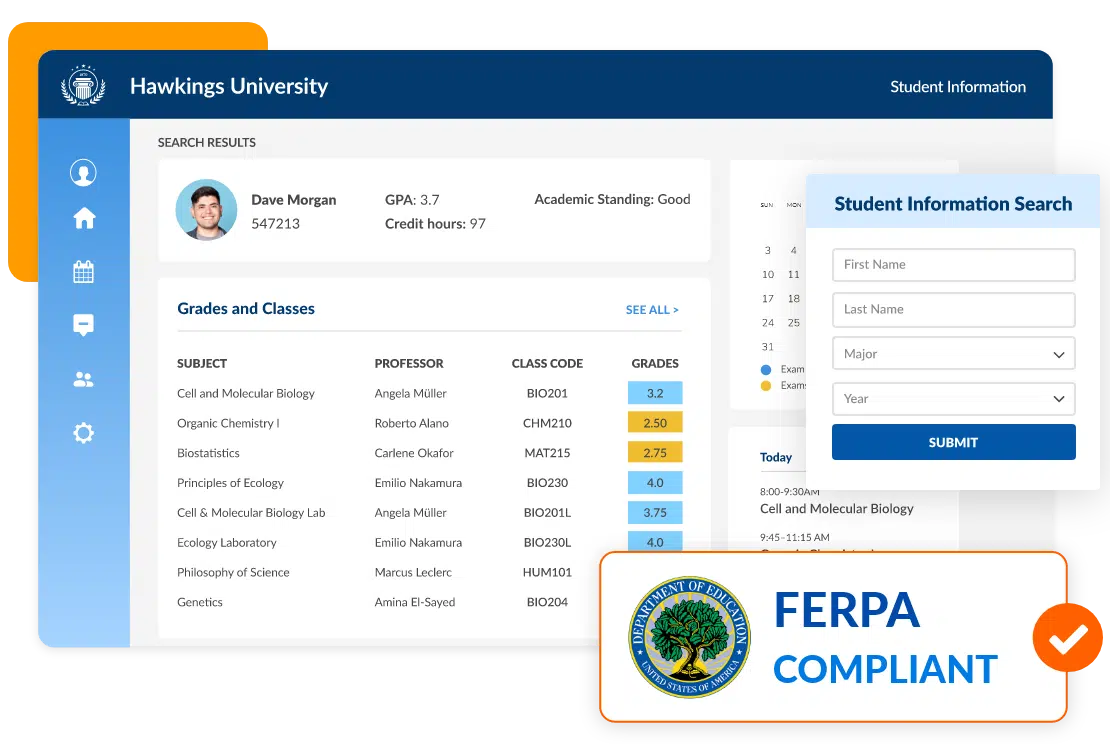
Task: Click the SEE ALL link
Action: point(652,310)
